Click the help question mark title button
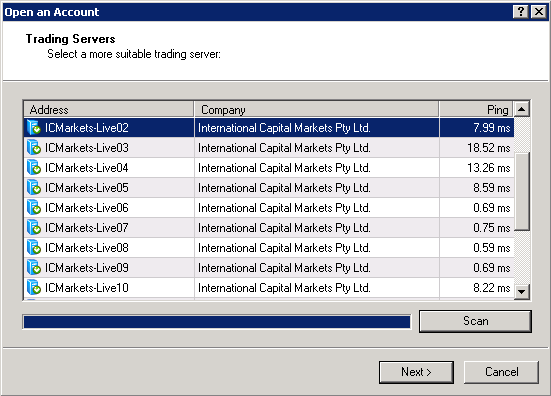Viewport: 551px width, 396px height. (x=521, y=12)
